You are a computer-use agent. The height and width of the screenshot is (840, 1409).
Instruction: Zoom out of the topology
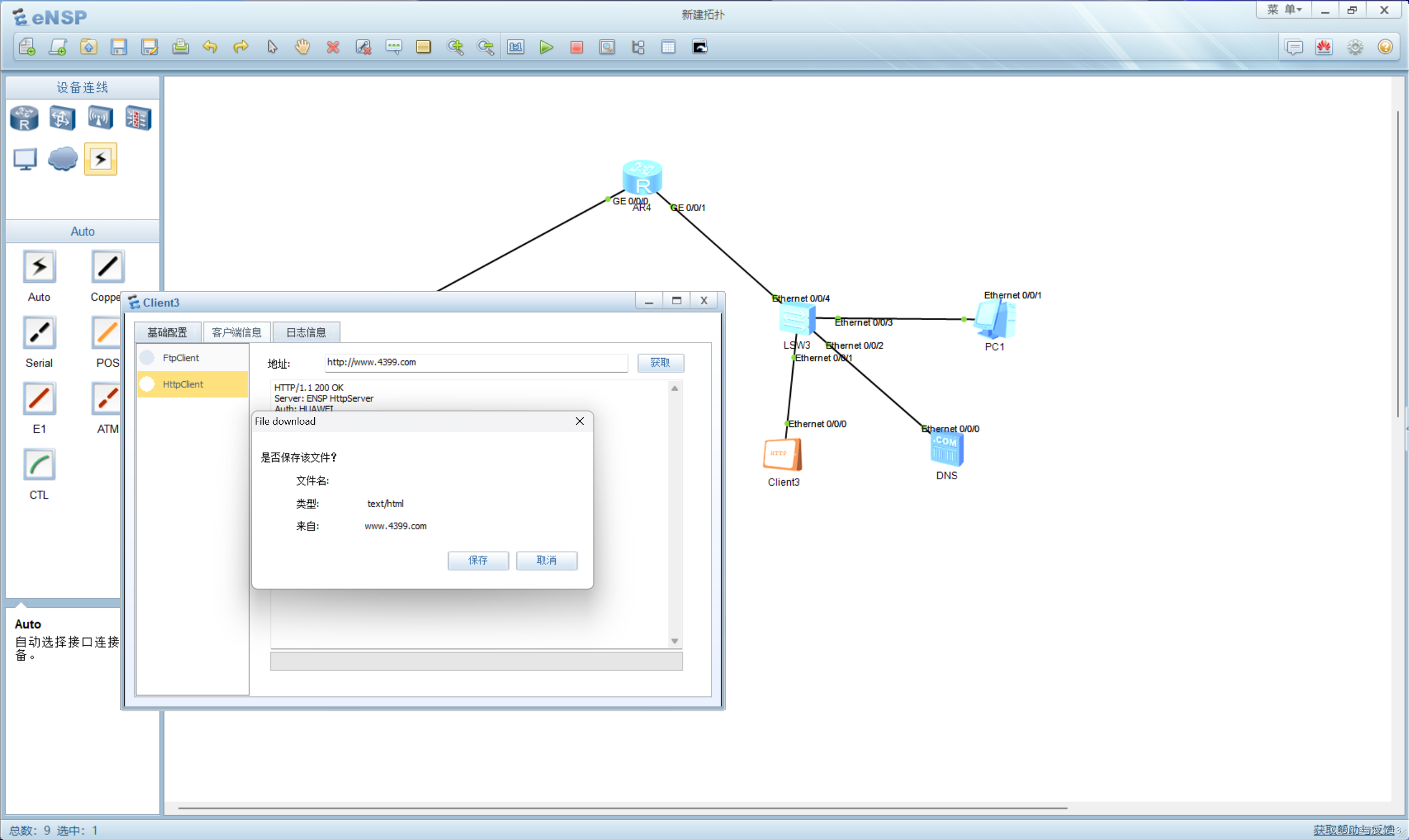pos(485,47)
